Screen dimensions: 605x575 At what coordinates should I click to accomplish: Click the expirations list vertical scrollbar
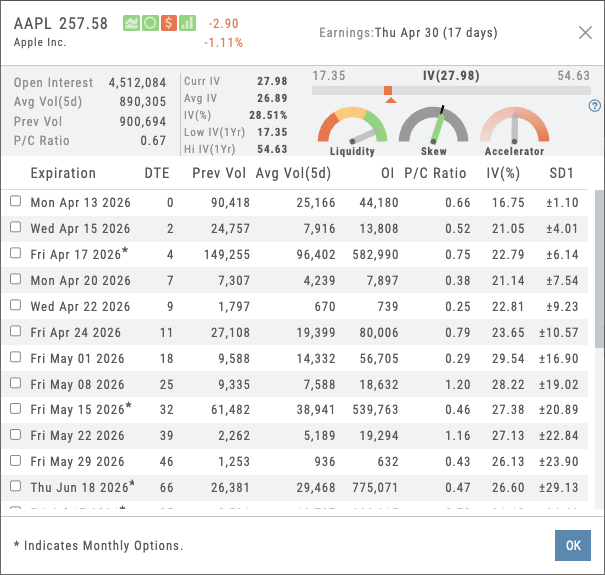coord(598,270)
